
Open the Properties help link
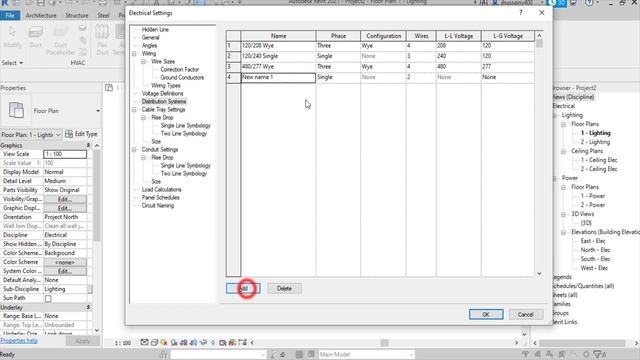(19, 340)
